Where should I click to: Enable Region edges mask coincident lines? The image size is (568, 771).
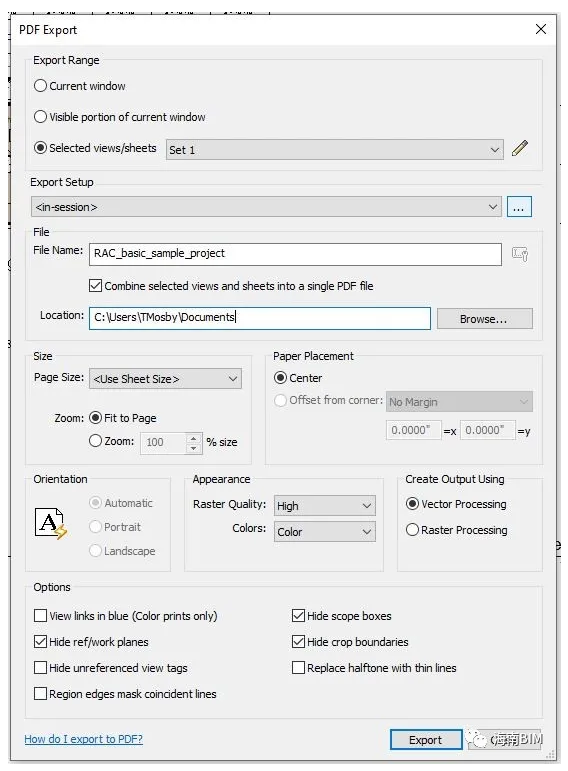point(40,694)
